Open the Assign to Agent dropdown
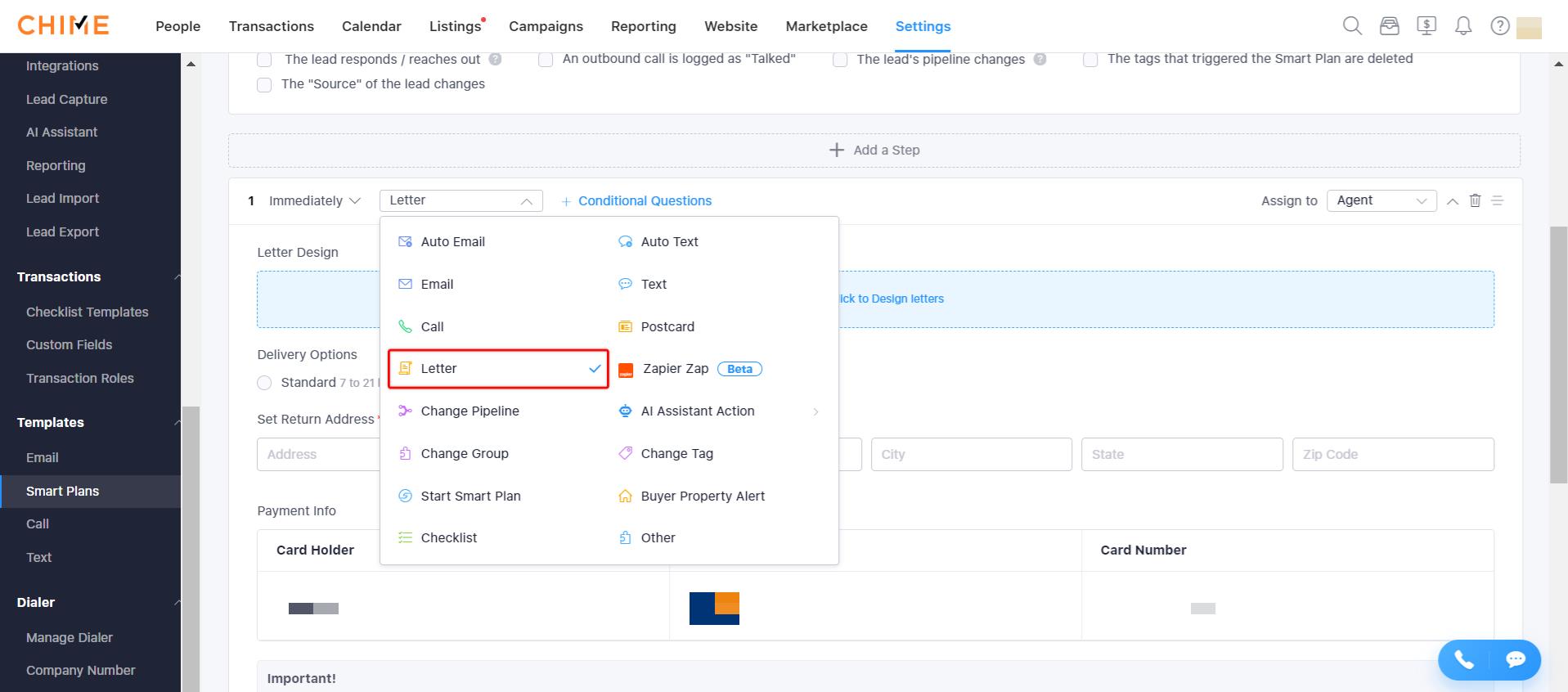Viewport: 1568px width, 692px height. (1381, 200)
